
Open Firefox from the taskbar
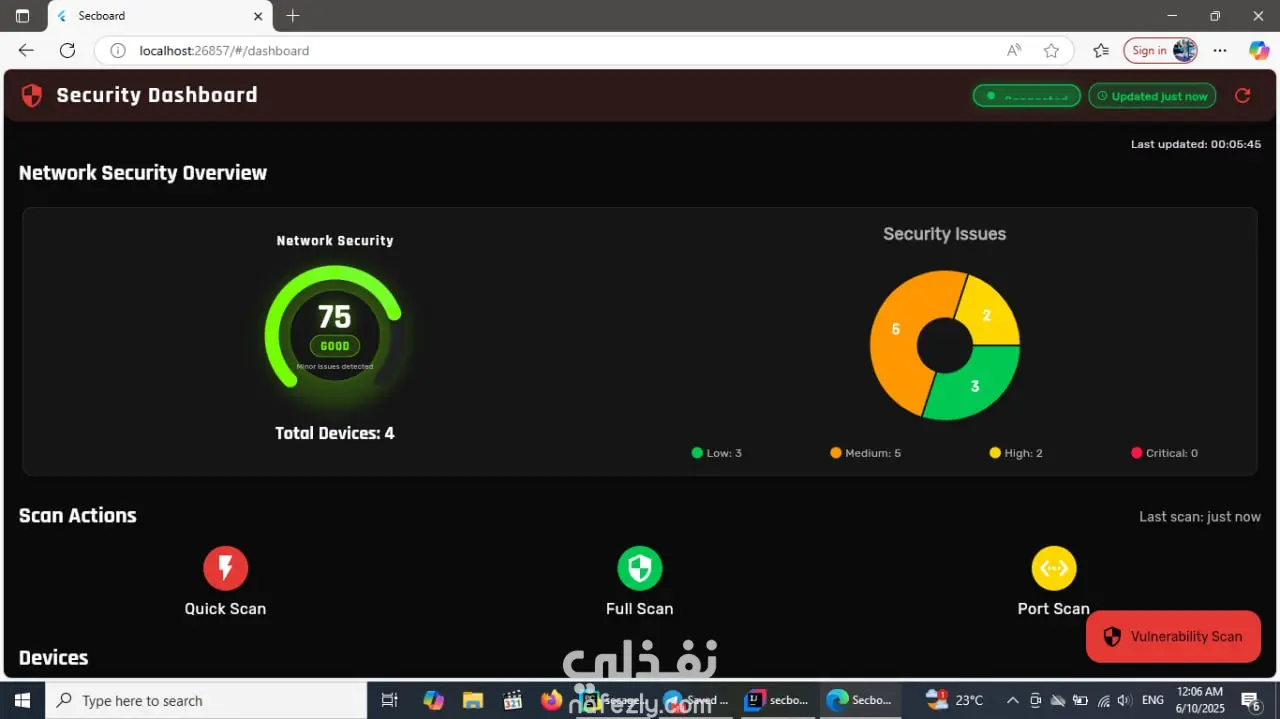(551, 700)
